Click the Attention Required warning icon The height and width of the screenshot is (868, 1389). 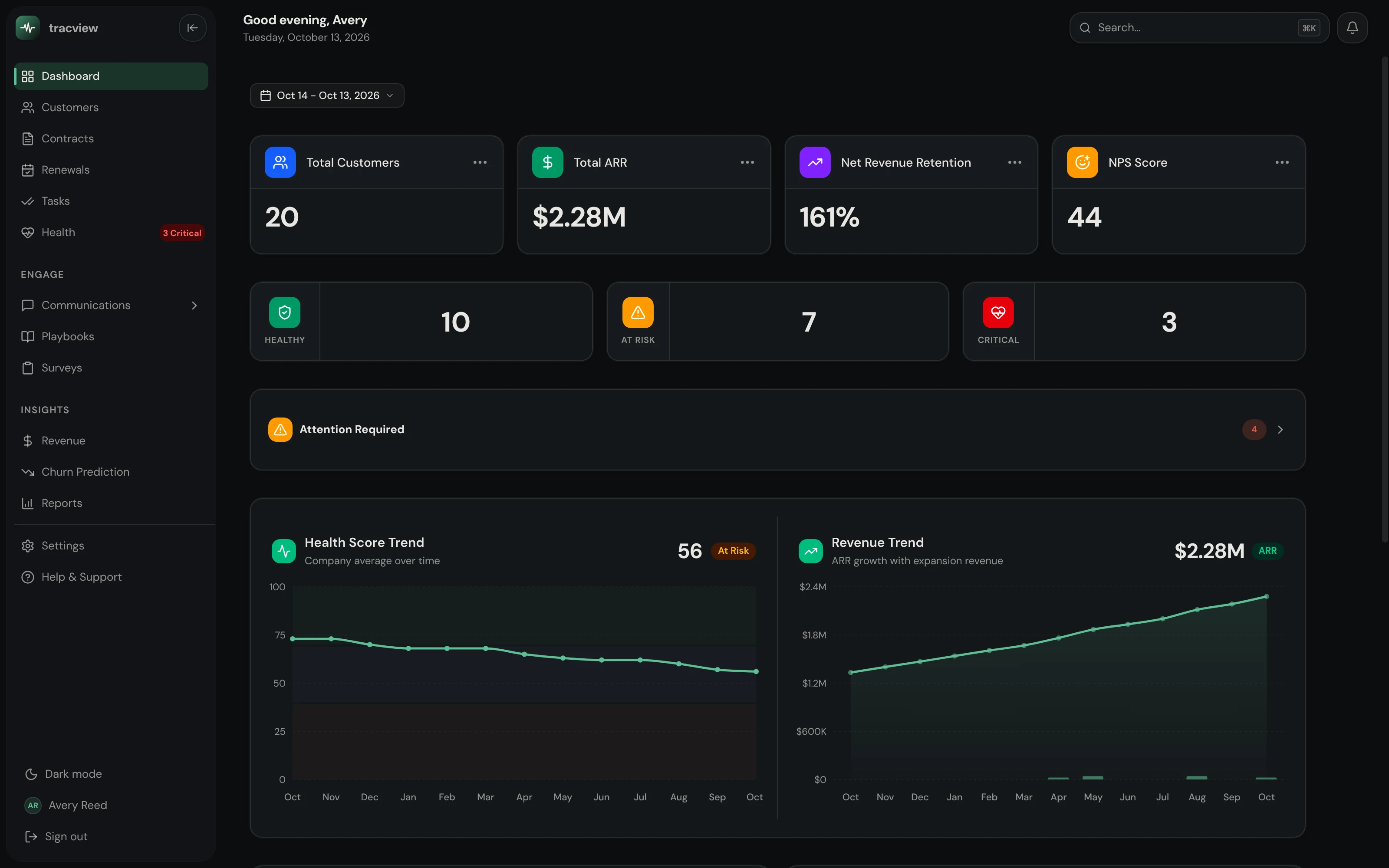tap(280, 429)
